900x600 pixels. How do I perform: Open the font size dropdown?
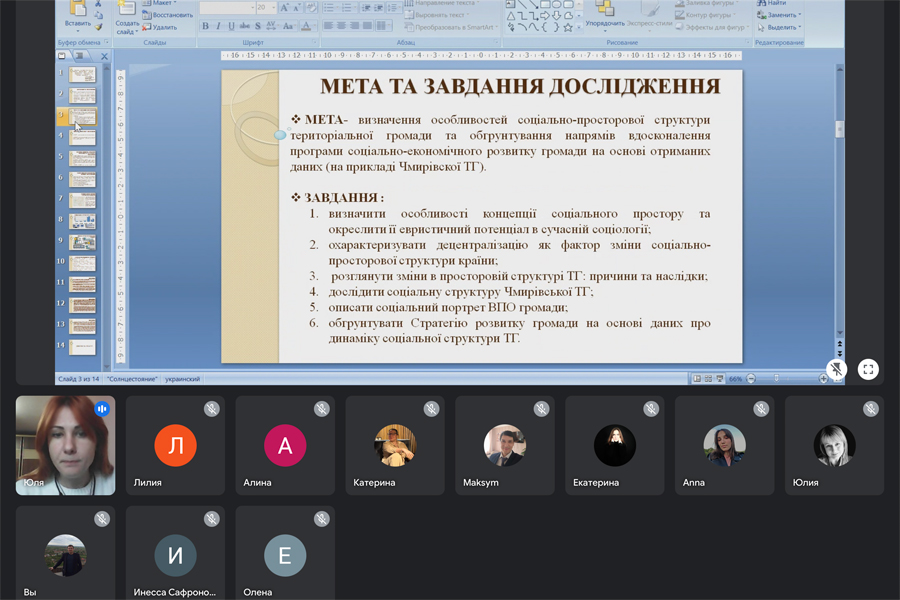tap(274, 7)
